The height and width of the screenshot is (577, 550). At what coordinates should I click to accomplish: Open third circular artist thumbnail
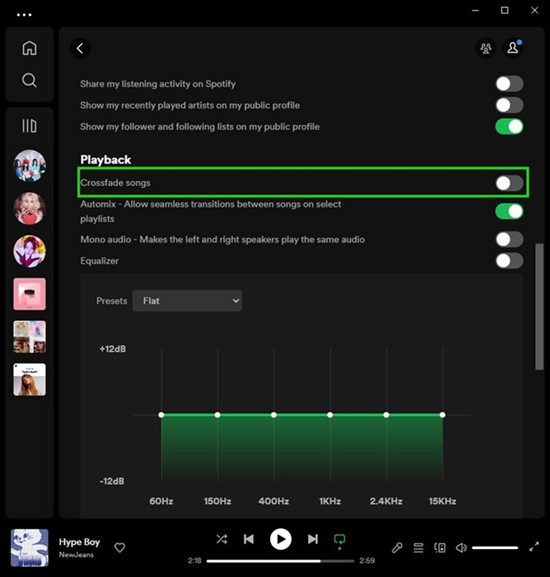29,251
